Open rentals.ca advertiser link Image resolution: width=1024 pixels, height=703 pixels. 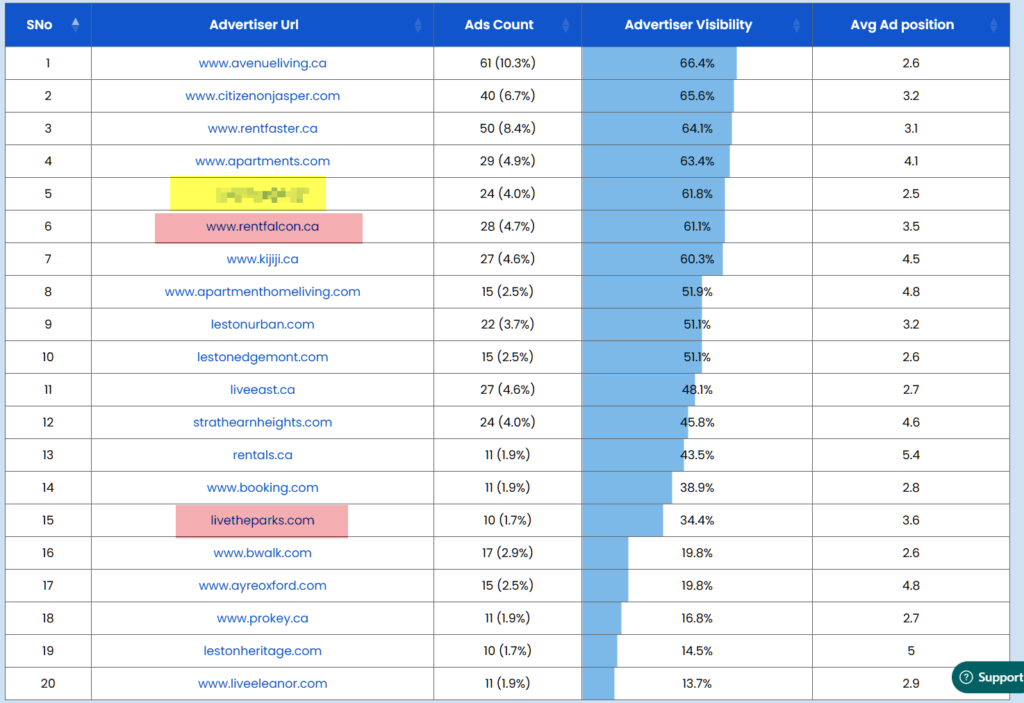pos(263,455)
